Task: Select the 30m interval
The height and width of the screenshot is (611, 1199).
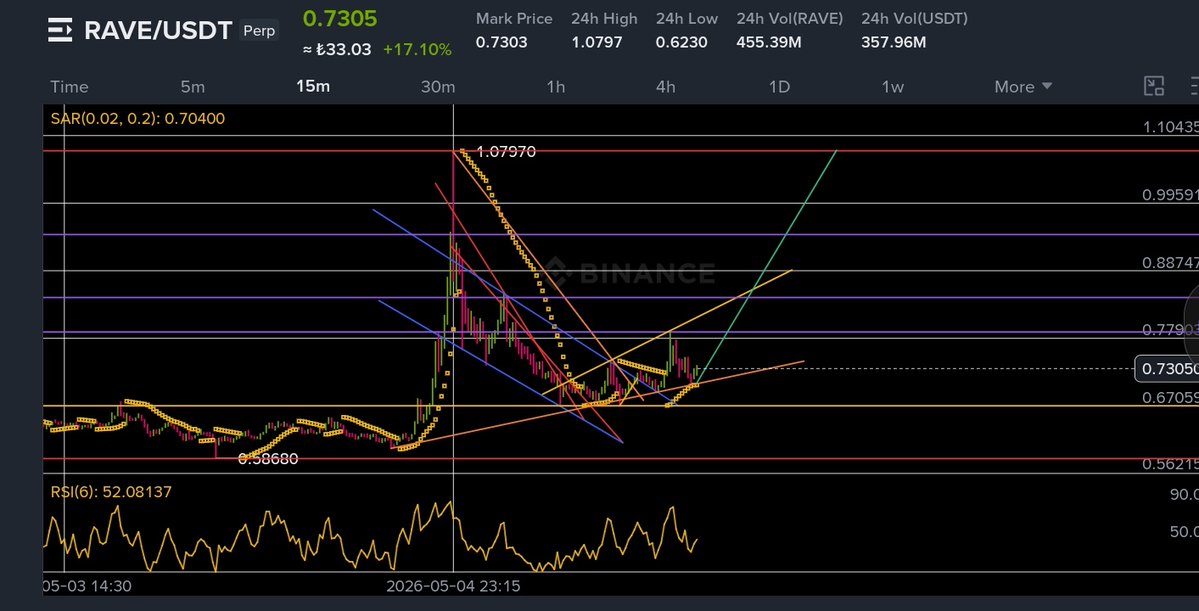Action: [x=438, y=86]
